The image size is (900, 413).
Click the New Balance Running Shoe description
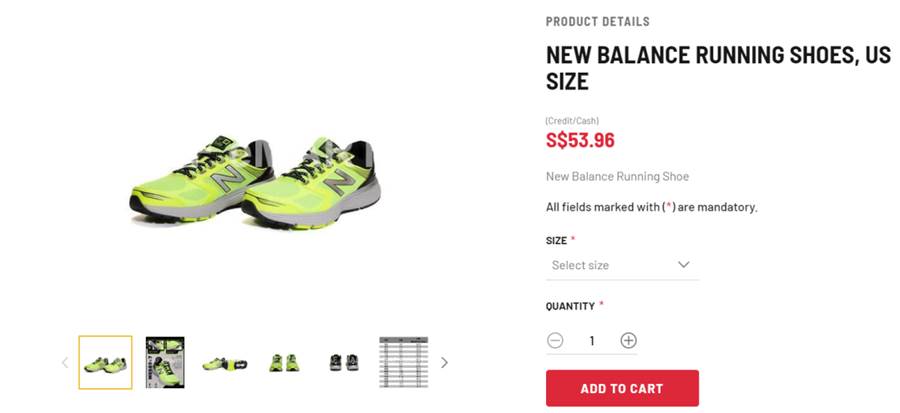[x=617, y=177]
